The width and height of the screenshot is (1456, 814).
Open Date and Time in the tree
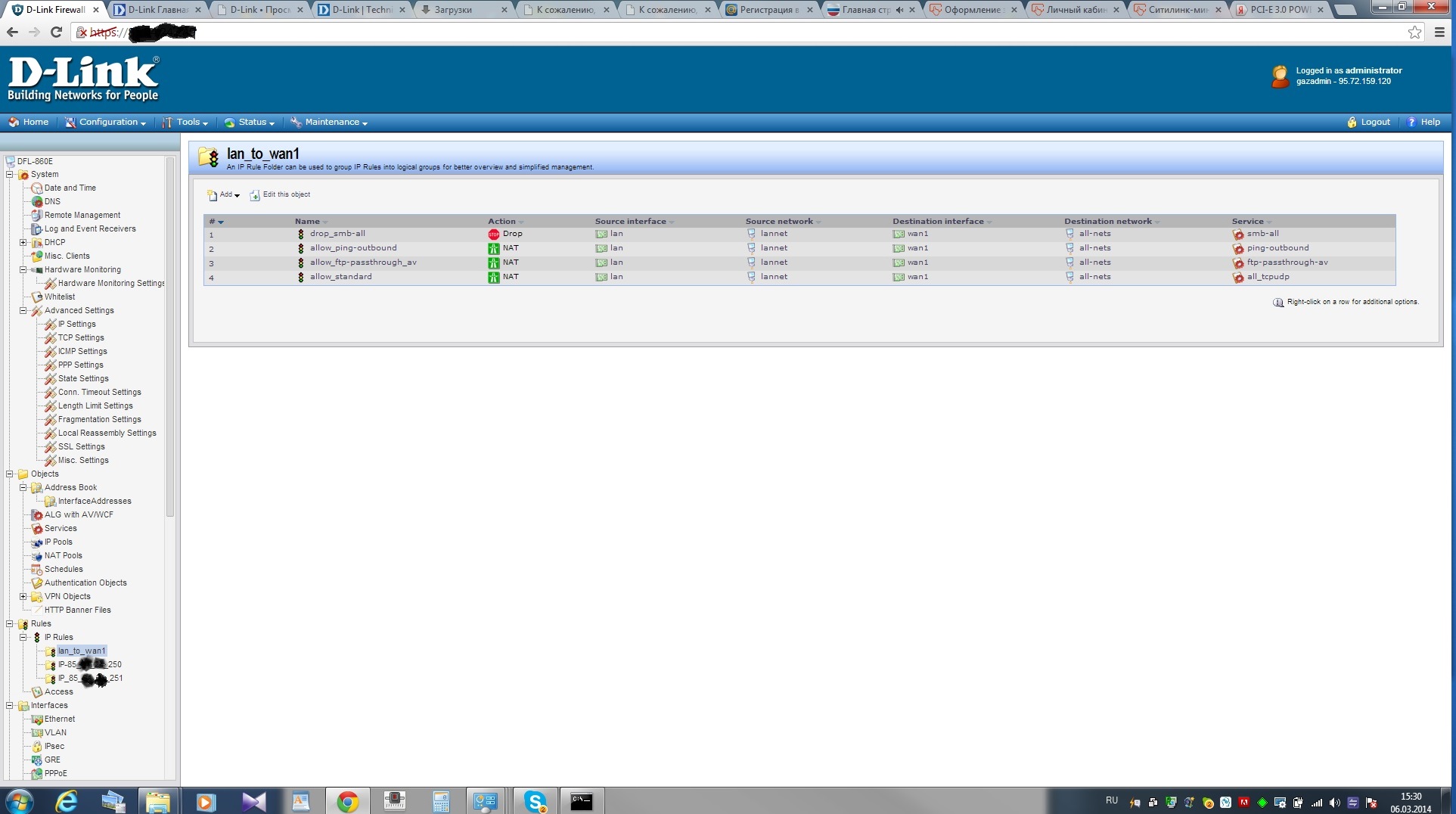[70, 188]
